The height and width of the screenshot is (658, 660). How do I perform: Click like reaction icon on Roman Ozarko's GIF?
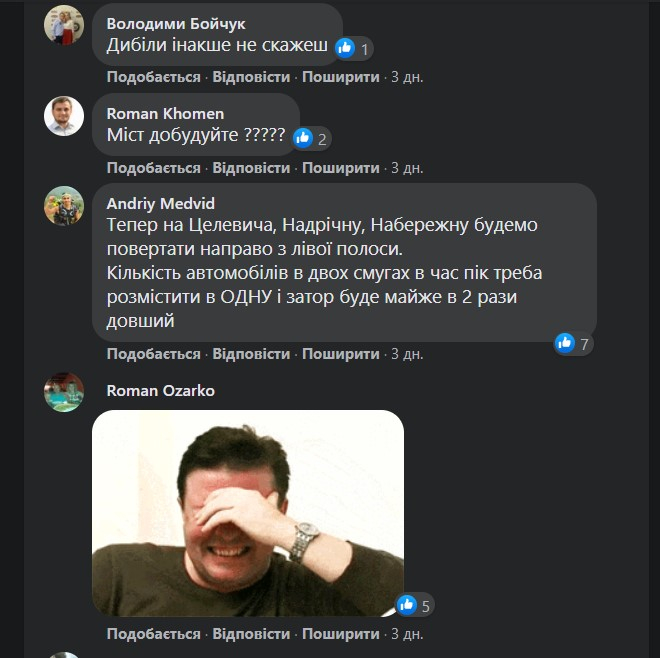(406, 604)
